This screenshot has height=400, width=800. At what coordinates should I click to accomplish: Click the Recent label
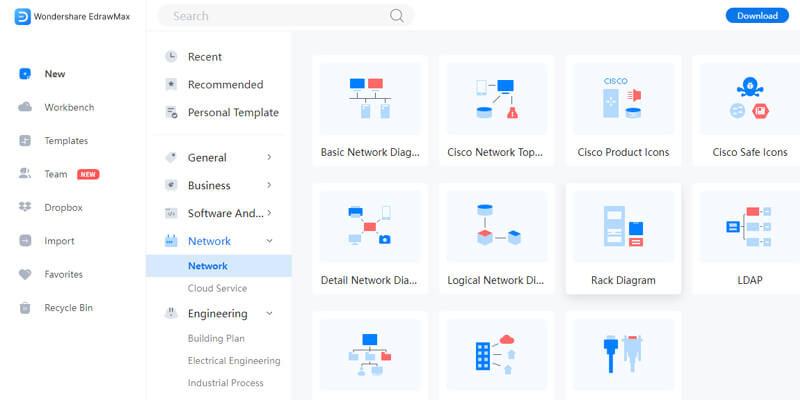[205, 57]
